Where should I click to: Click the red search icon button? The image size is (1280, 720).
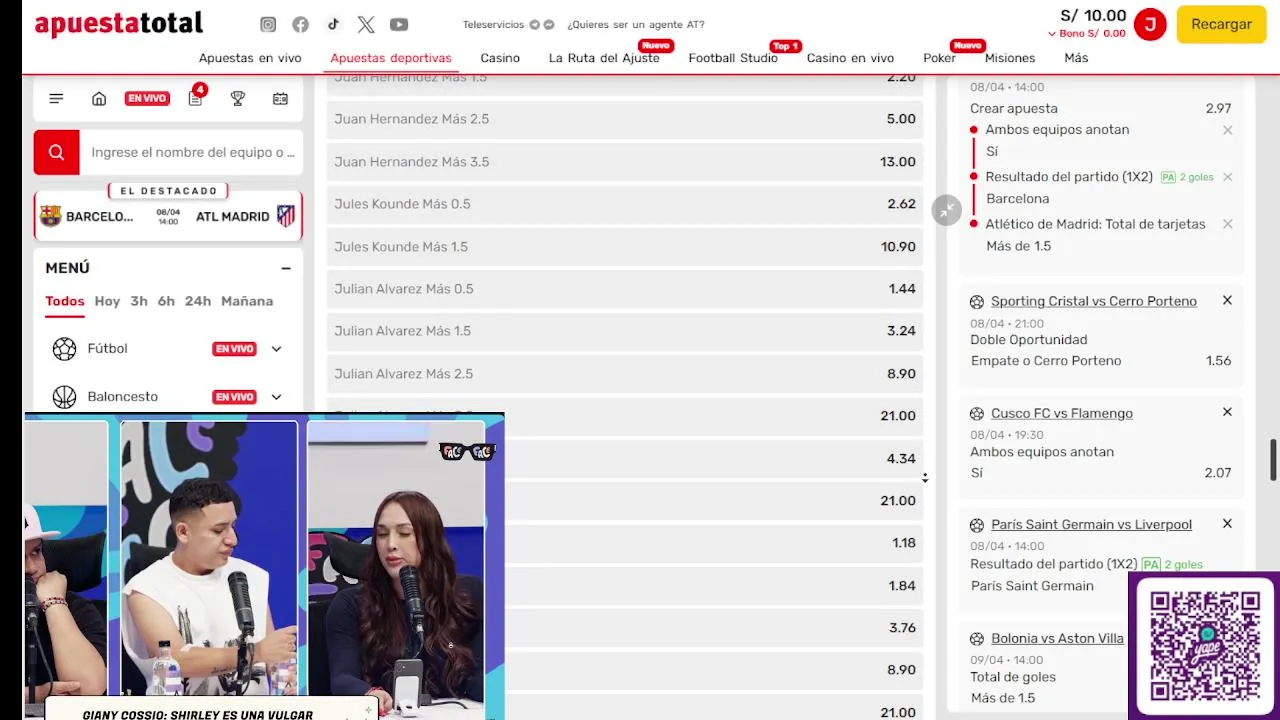[x=56, y=152]
